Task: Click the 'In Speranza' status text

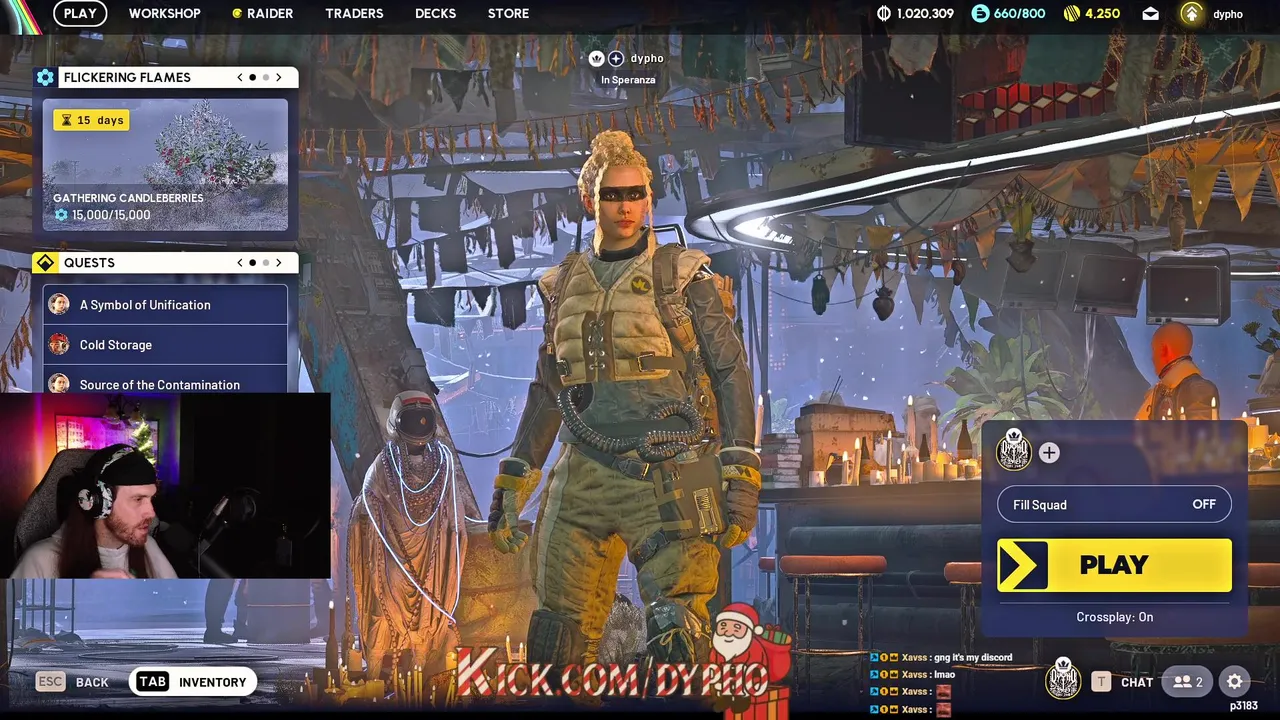Action: pos(628,80)
